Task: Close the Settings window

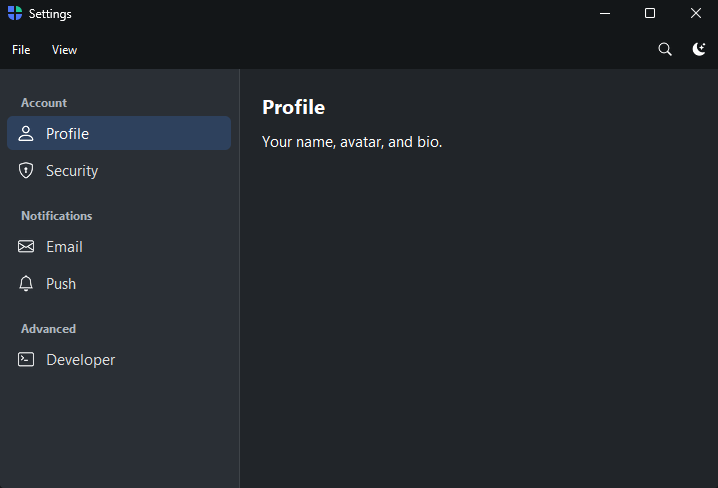Action: (696, 13)
